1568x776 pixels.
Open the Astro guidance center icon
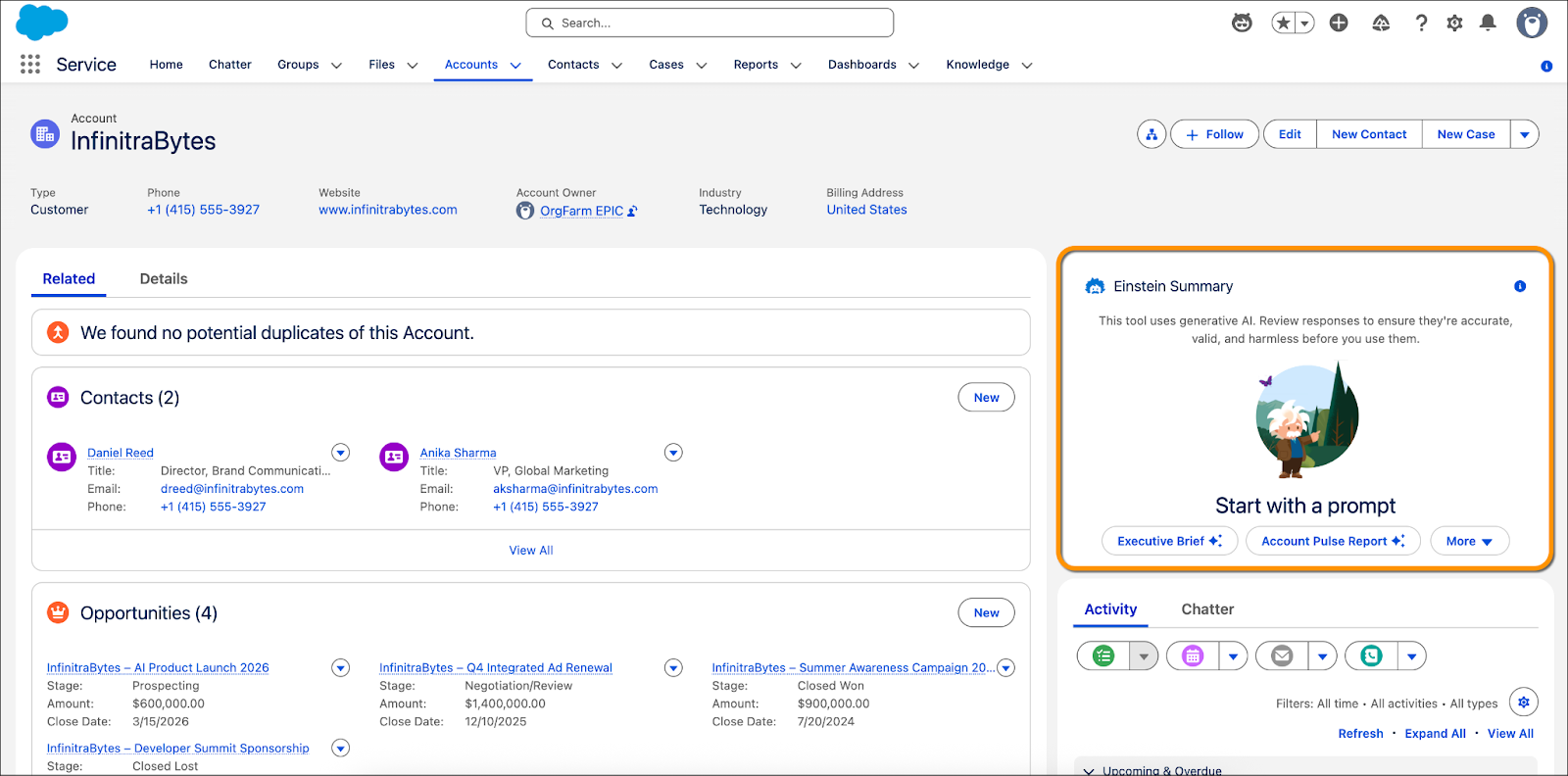pyautogui.click(x=1242, y=23)
